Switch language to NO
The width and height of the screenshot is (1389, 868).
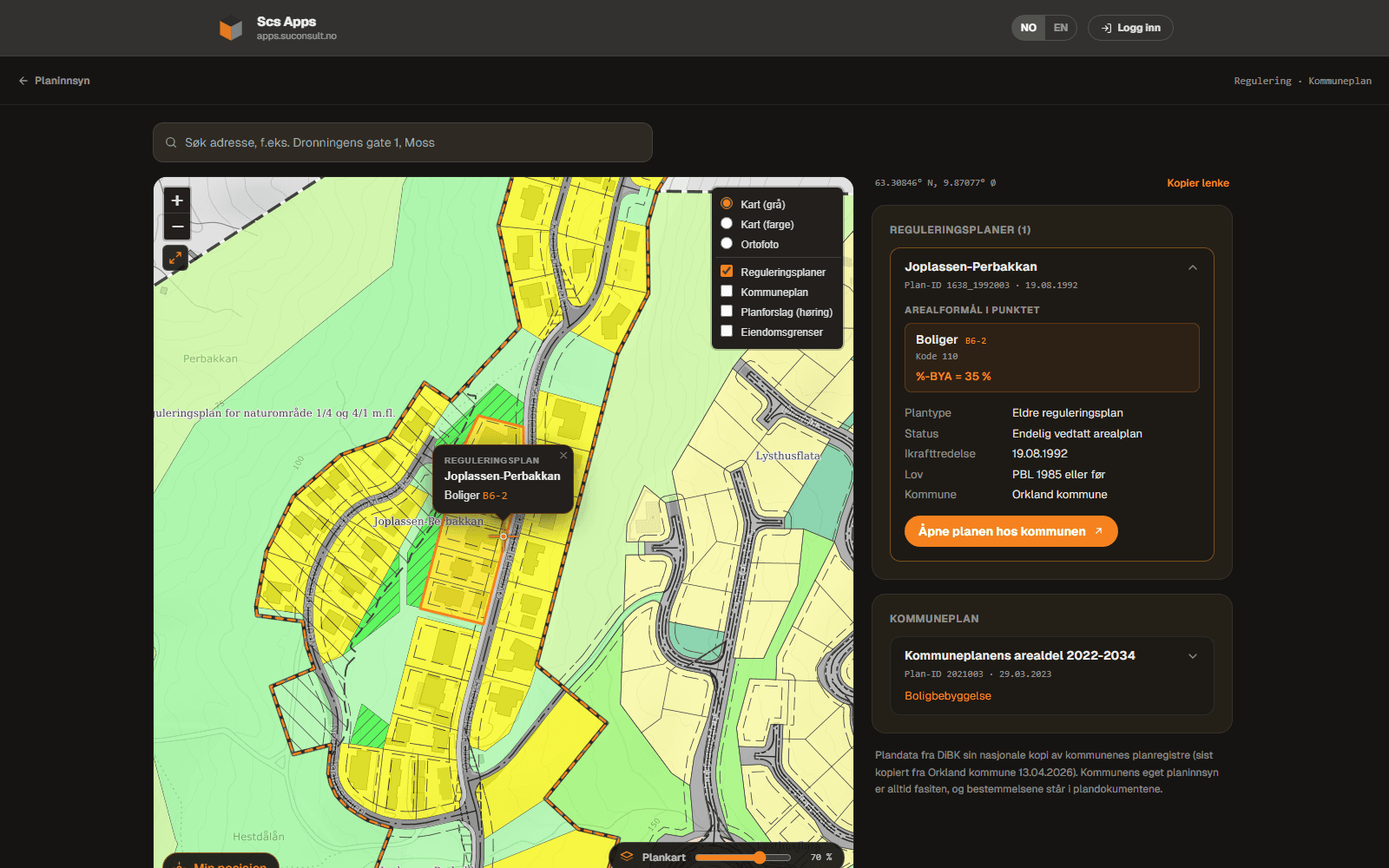pos(1029,28)
